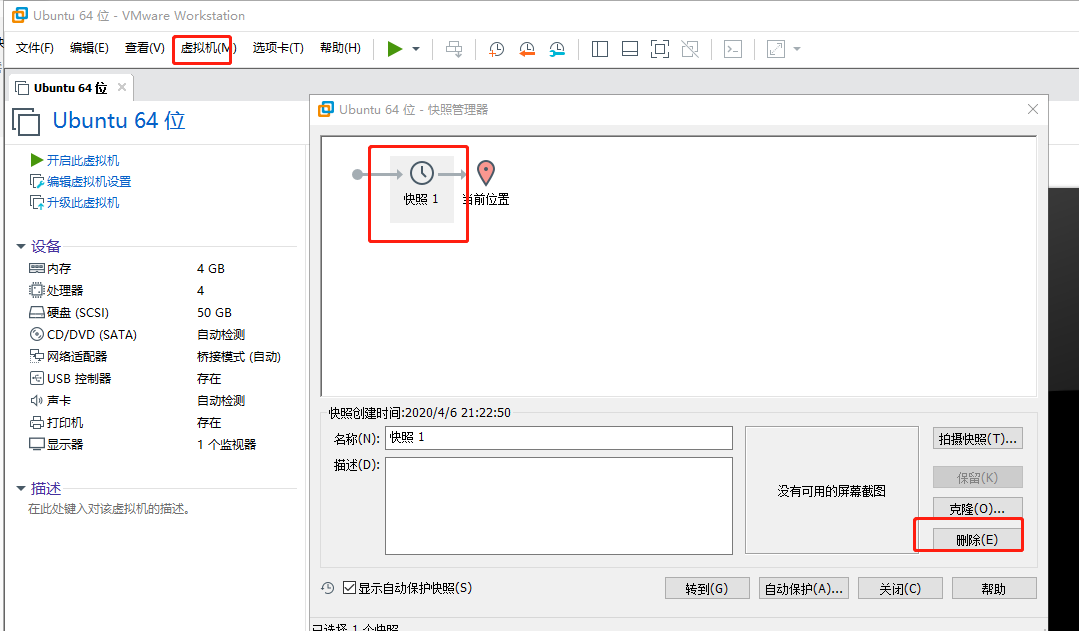1079x631 pixels.
Task: Open the 编辑(E) menu
Action: pyautogui.click(x=89, y=47)
